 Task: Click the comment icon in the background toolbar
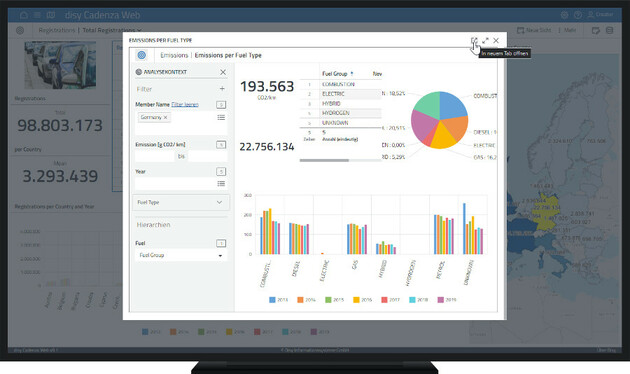(x=596, y=31)
